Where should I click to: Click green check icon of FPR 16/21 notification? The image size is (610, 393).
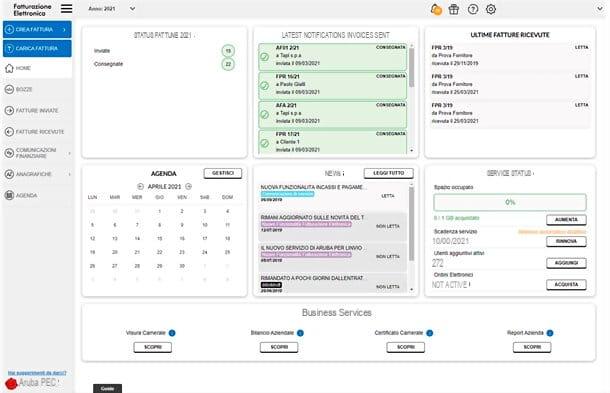[x=265, y=86]
